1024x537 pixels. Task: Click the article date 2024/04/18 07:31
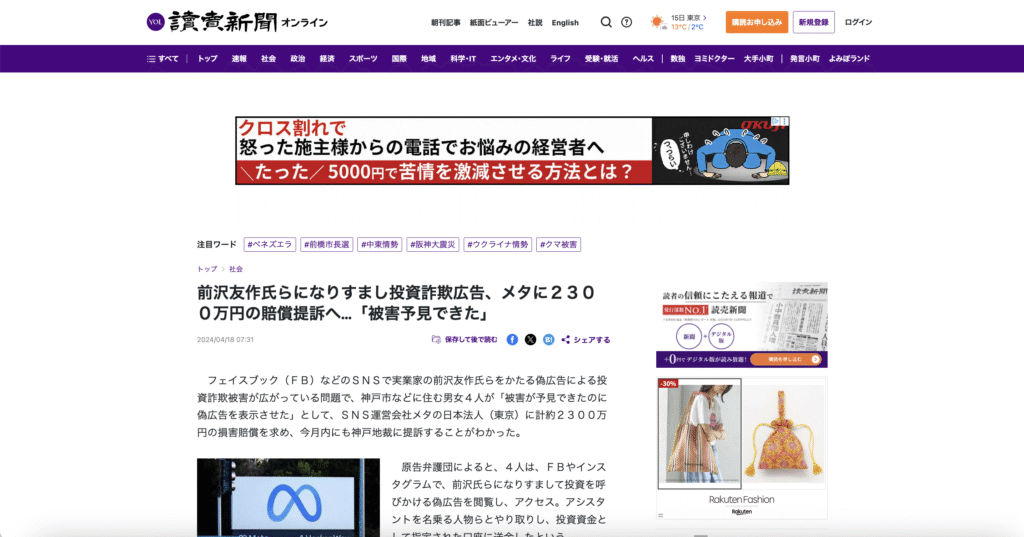[x=225, y=340]
